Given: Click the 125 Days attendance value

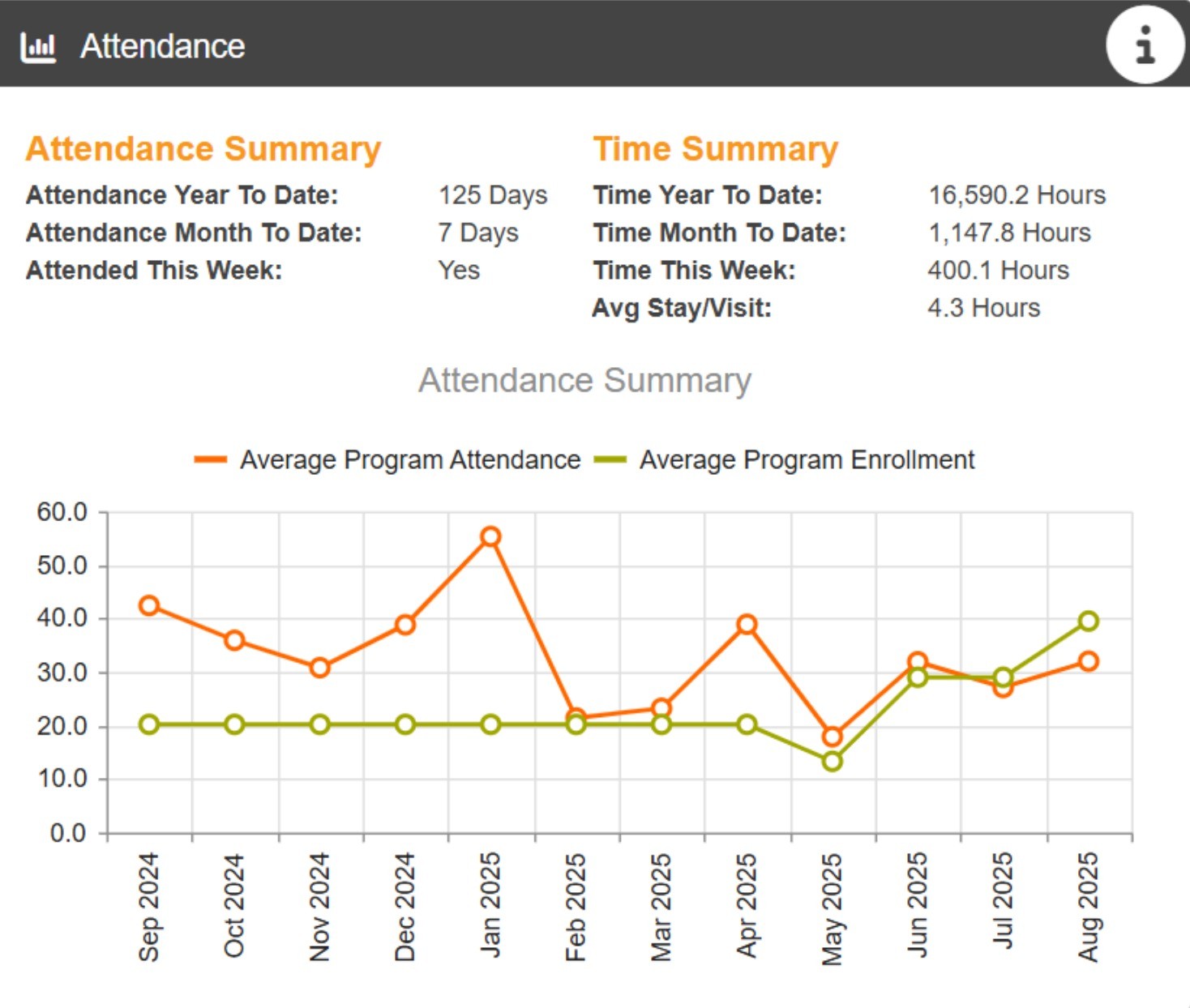Looking at the screenshot, I should pos(493,195).
